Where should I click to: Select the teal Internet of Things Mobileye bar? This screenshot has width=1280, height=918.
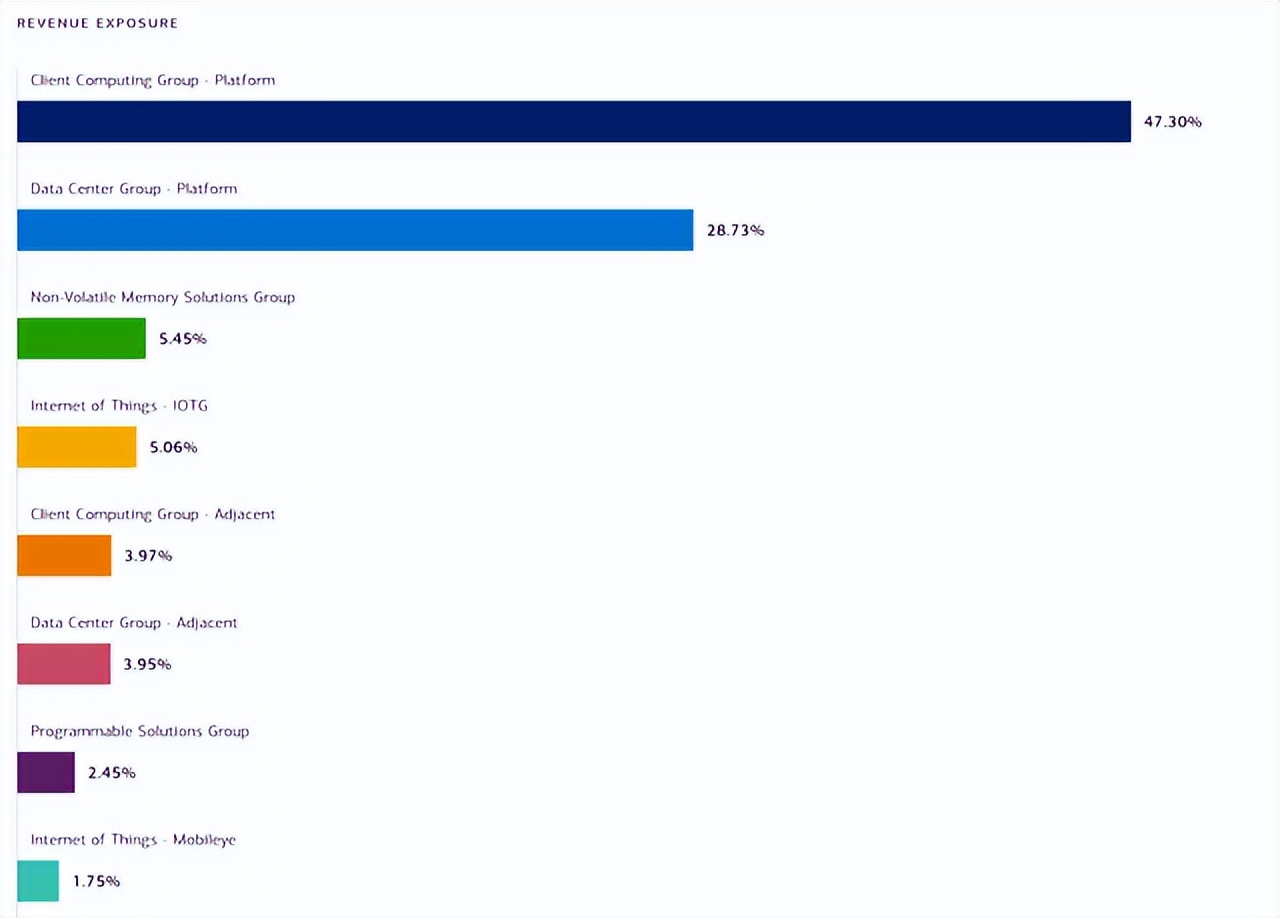click(38, 881)
